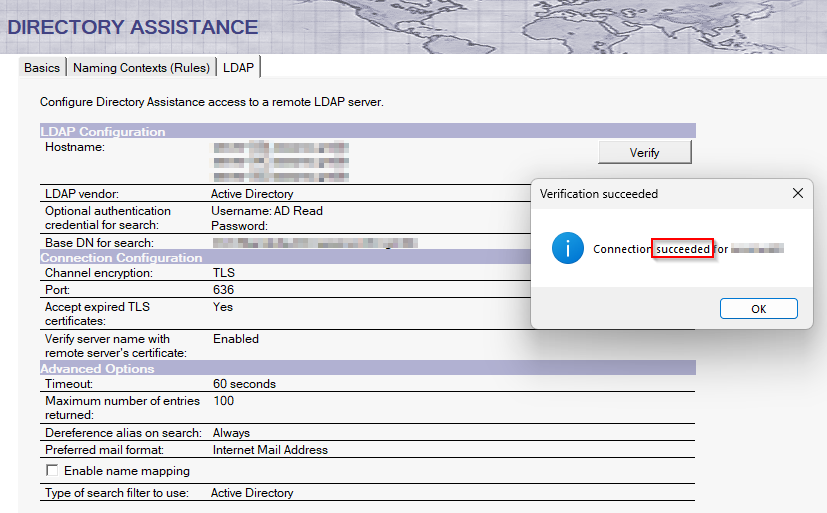Select the Channel encryption TLS value

coord(223,273)
